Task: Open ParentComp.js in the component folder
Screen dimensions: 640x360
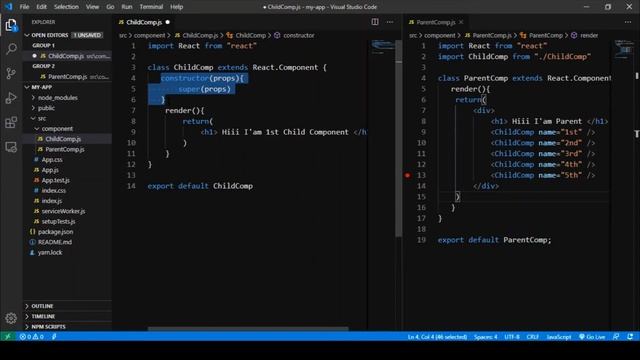Action: pyautogui.click(x=67, y=149)
